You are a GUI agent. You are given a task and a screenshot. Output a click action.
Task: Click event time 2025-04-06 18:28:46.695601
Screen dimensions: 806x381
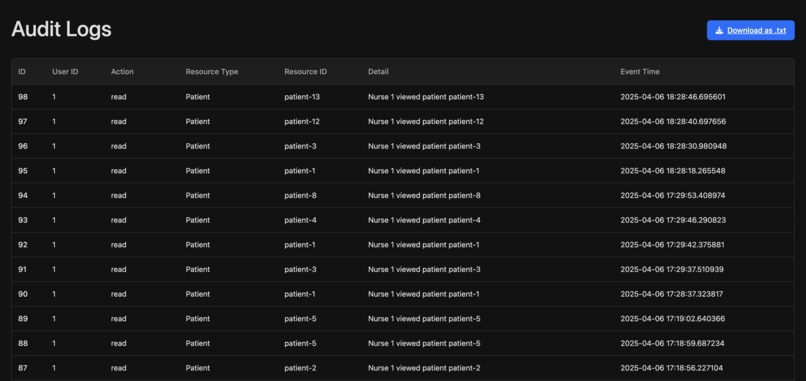(x=673, y=97)
